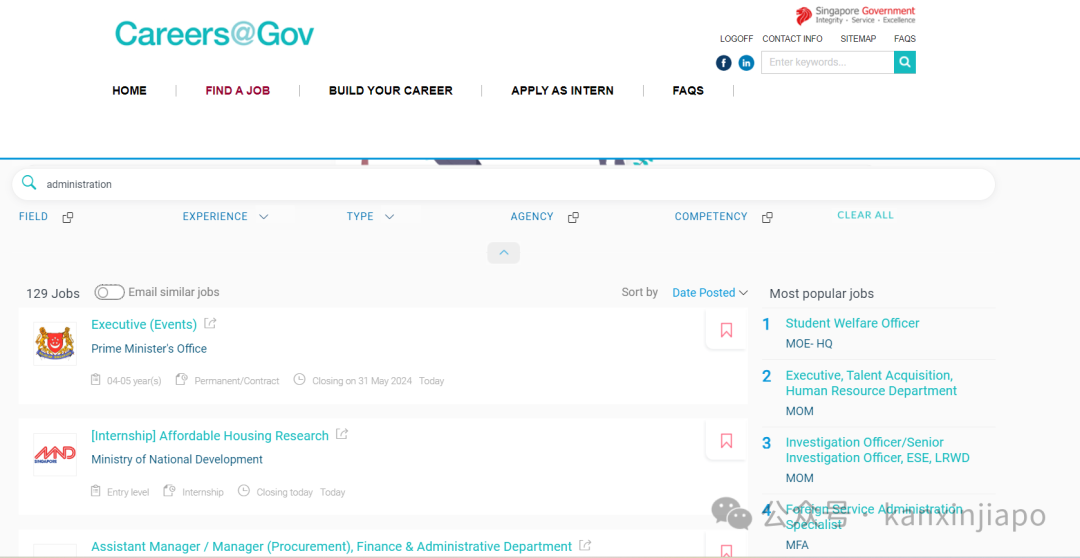The image size is (1080, 558).
Task: Click the FIELD filter label
Action: pos(33,216)
